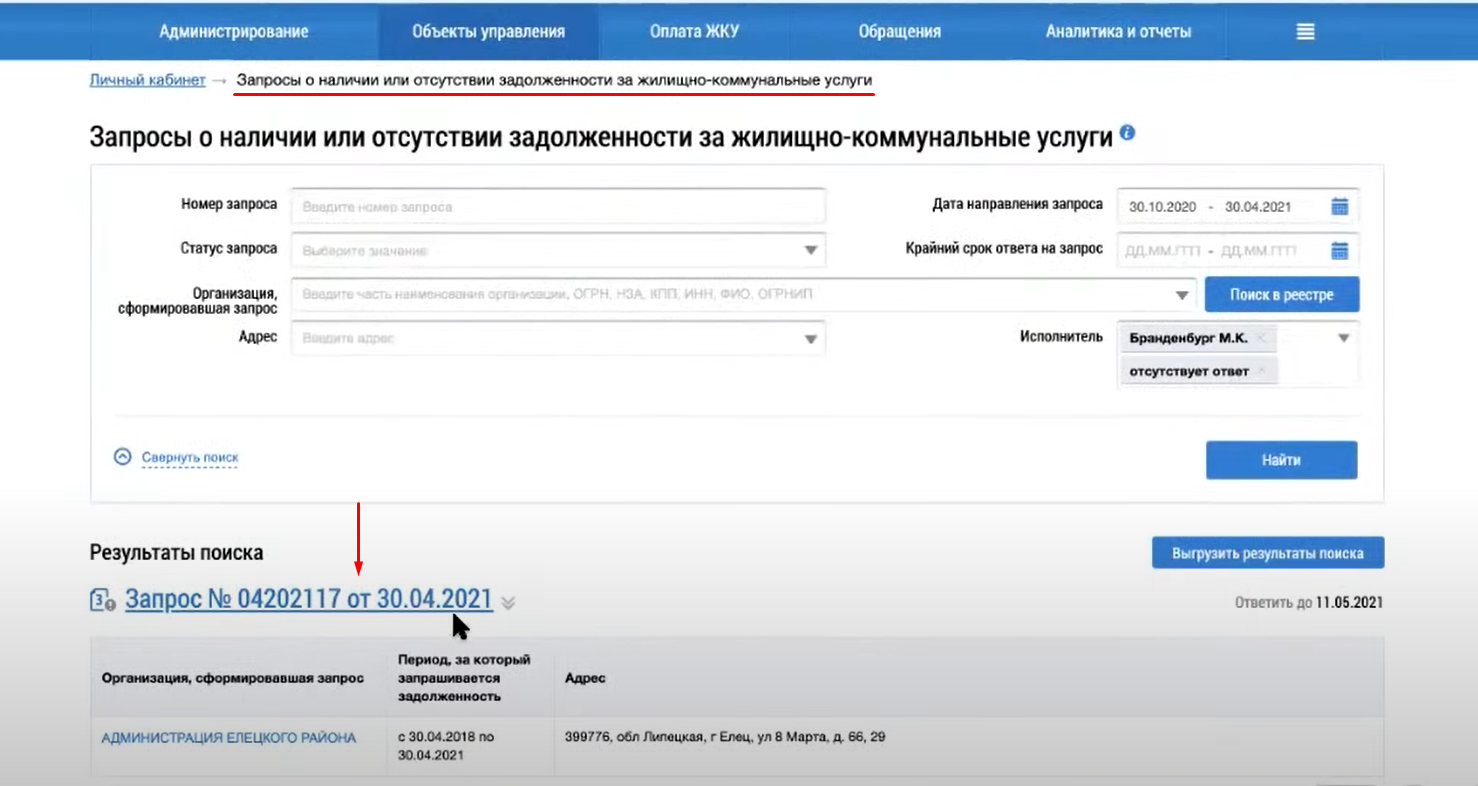Click the Найти button

(1281, 461)
